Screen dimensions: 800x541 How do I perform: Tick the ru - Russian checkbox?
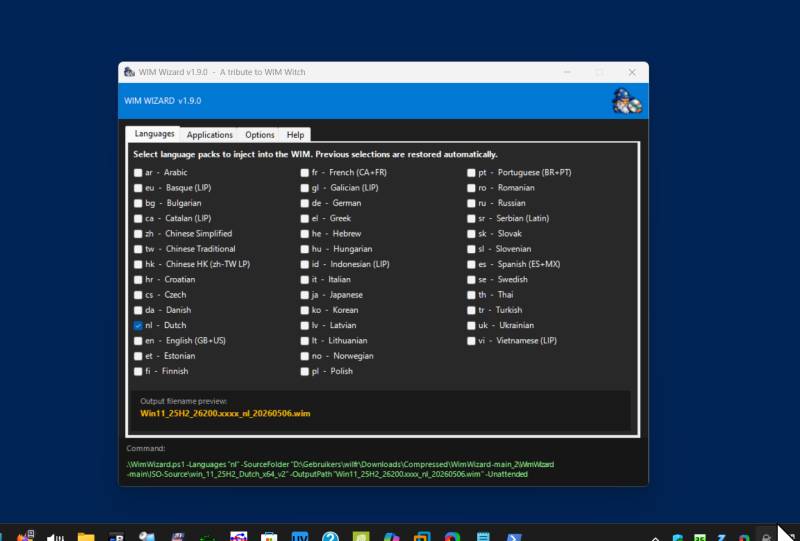pyautogui.click(x=471, y=203)
